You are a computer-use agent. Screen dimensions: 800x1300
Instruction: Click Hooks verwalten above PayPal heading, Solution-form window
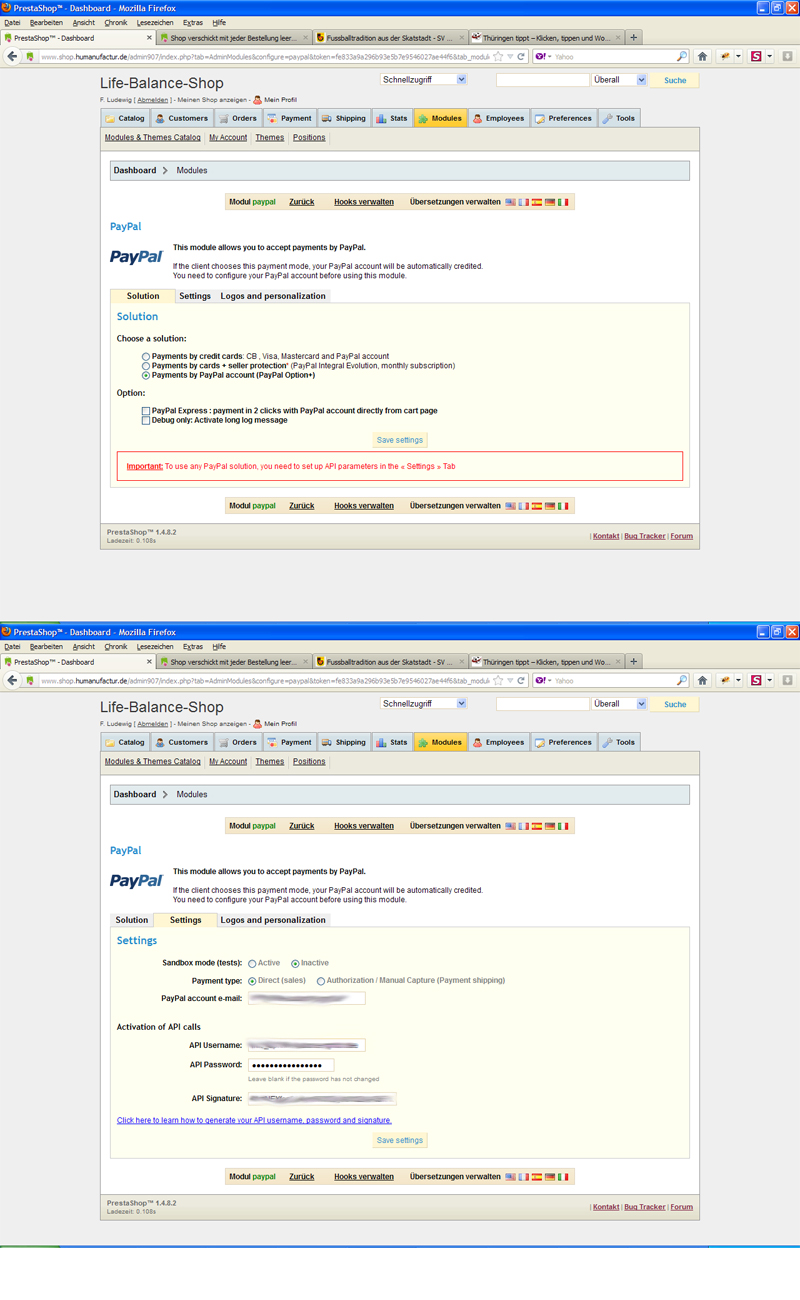click(364, 202)
